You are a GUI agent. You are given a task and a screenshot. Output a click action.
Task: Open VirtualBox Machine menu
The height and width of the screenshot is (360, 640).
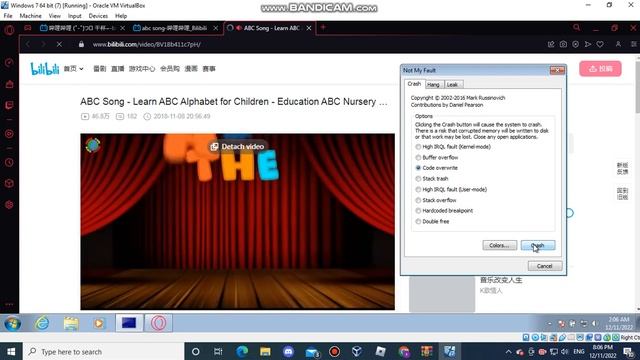(31, 16)
